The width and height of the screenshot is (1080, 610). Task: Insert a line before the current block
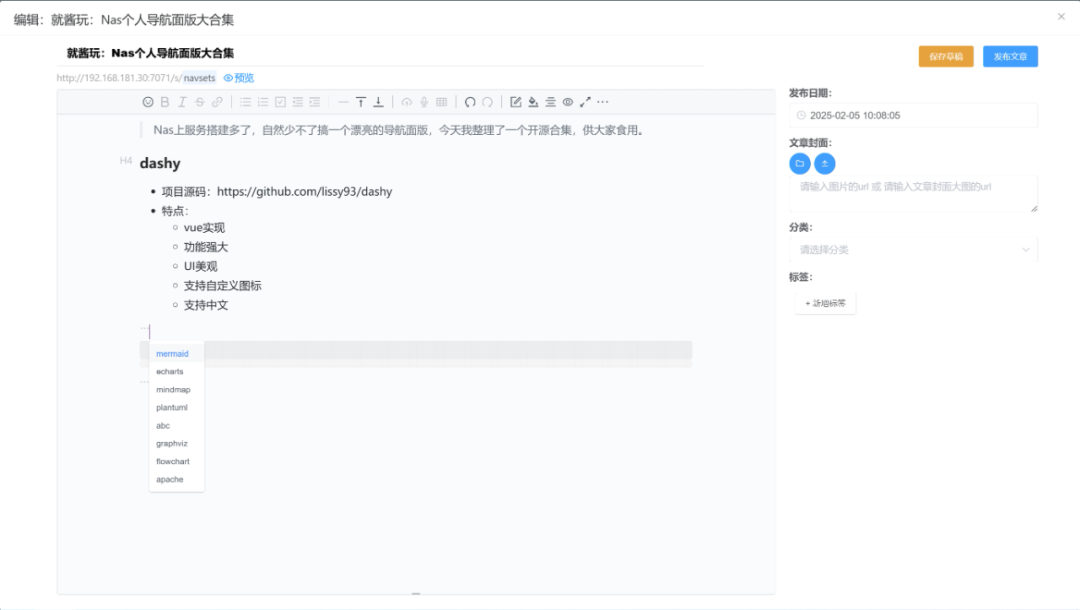361,102
